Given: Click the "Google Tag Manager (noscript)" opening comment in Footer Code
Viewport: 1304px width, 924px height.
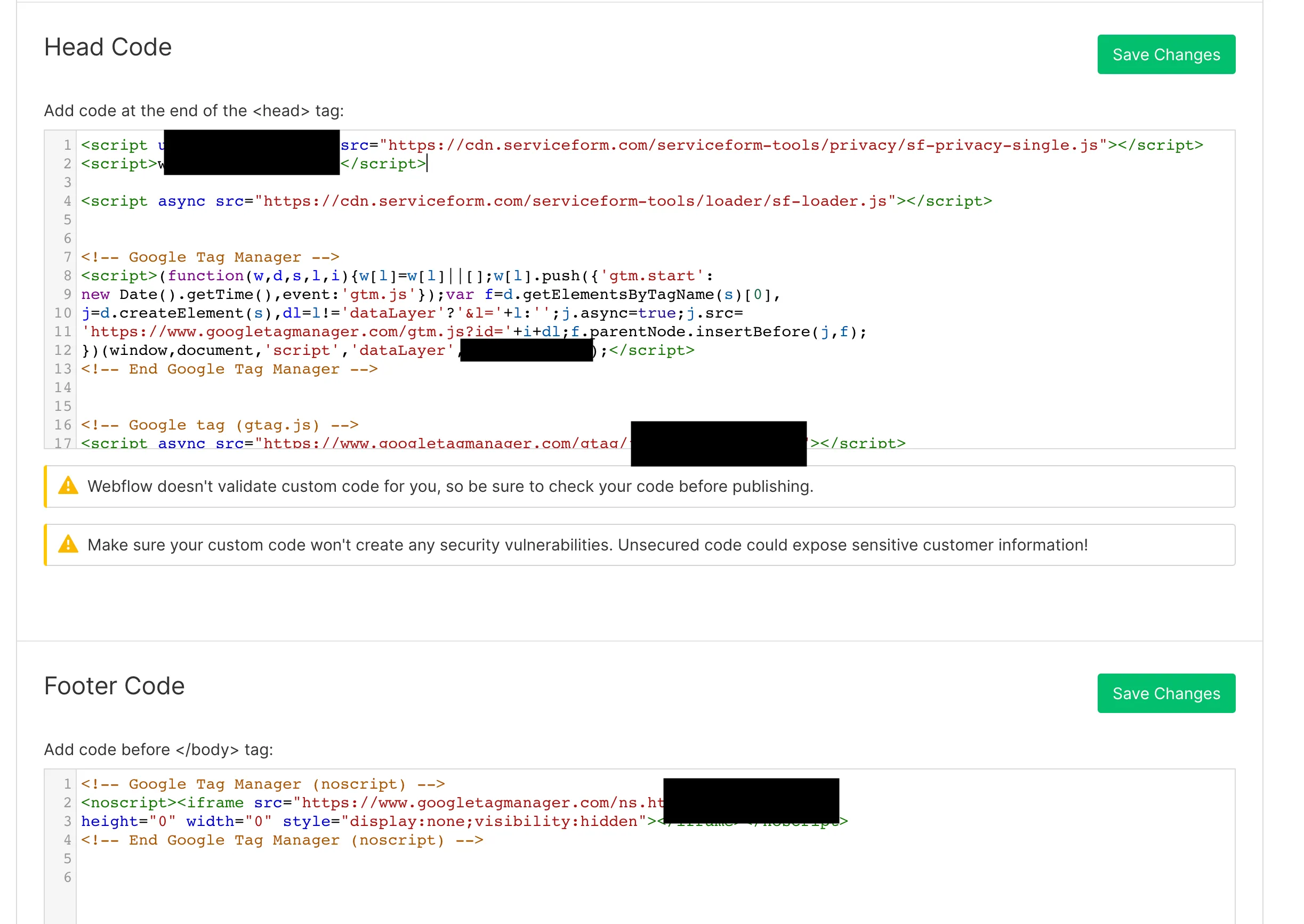Looking at the screenshot, I should click(263, 784).
